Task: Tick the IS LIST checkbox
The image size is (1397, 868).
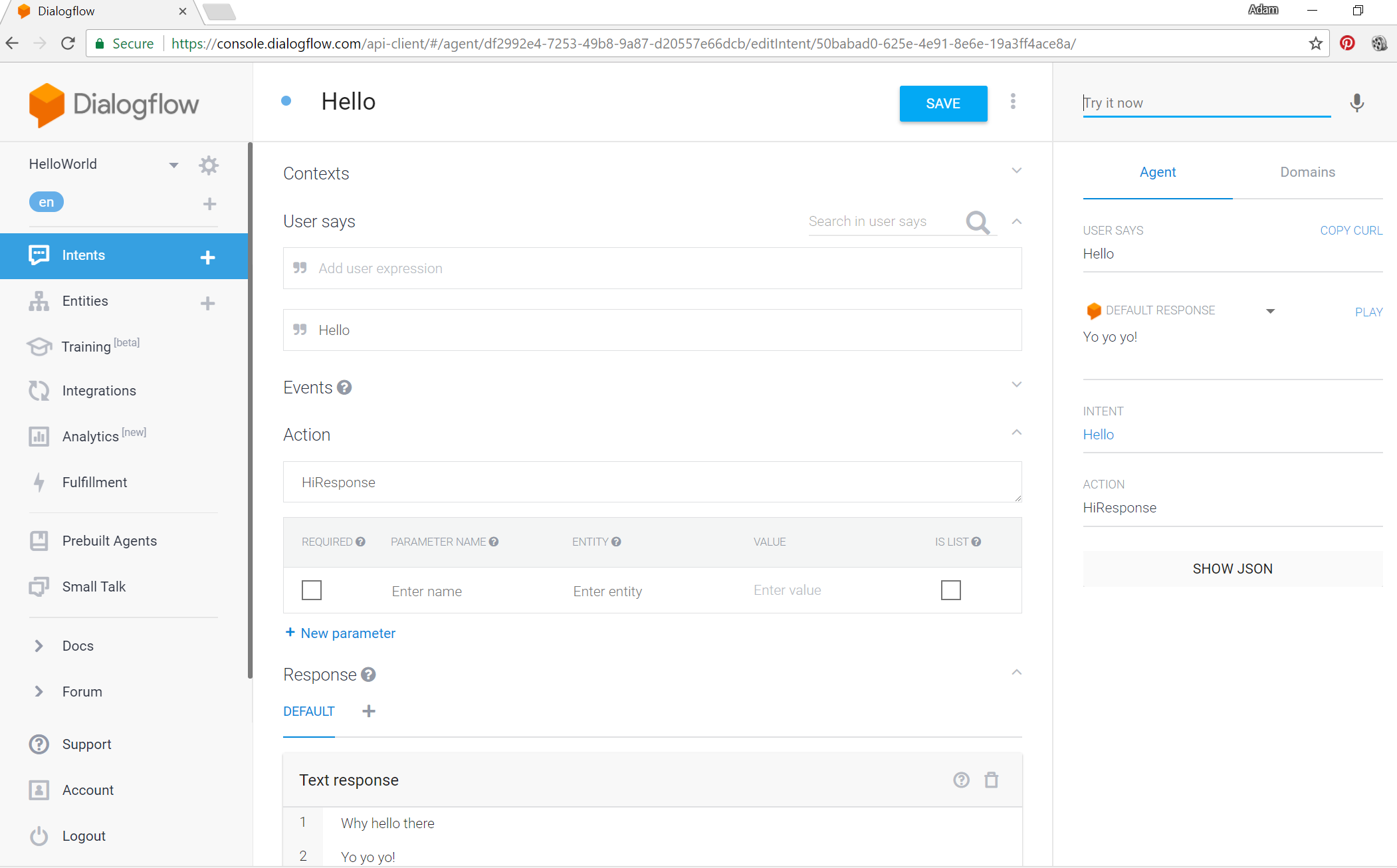Action: click(950, 590)
